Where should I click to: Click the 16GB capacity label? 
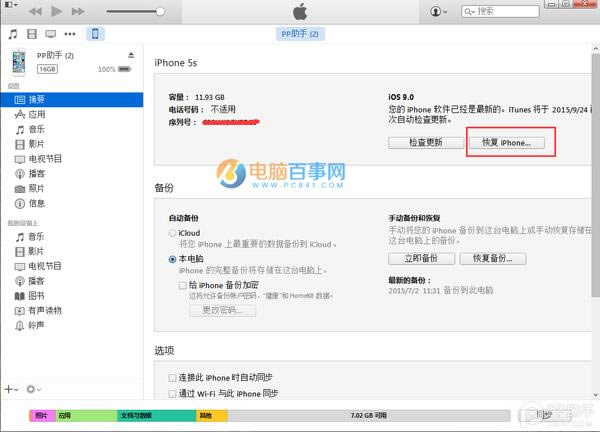click(47, 69)
